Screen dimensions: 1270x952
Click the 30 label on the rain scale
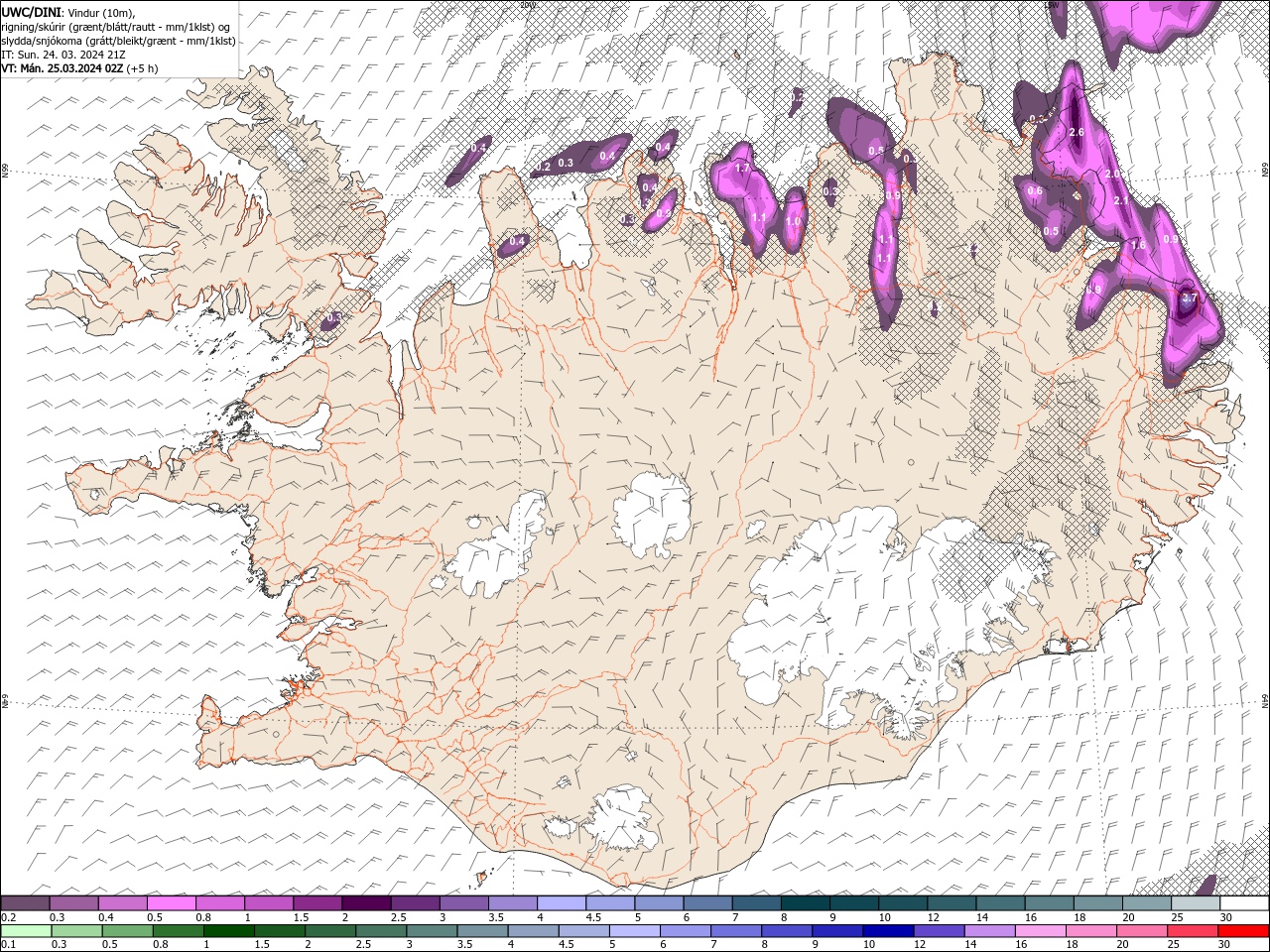pyautogui.click(x=1224, y=945)
